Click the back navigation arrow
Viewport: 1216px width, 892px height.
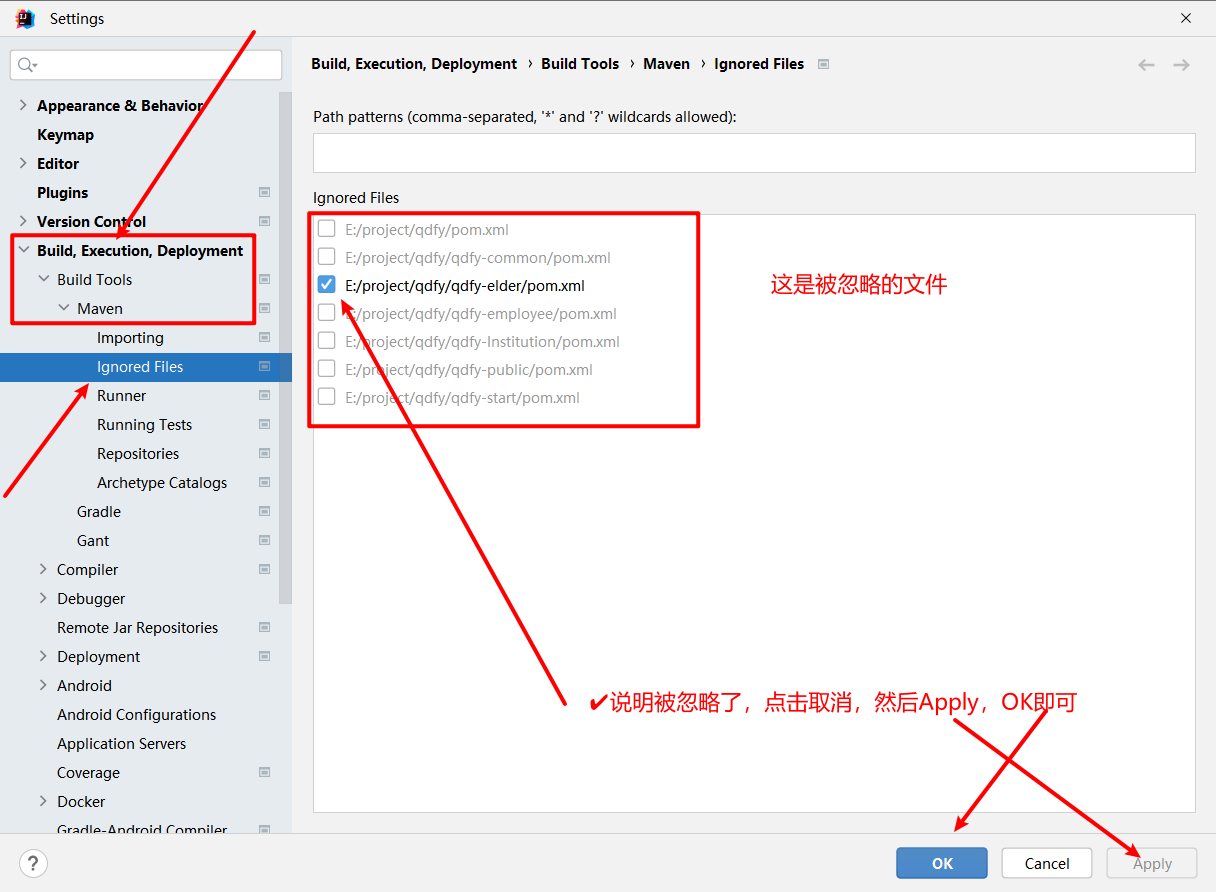tap(1146, 64)
